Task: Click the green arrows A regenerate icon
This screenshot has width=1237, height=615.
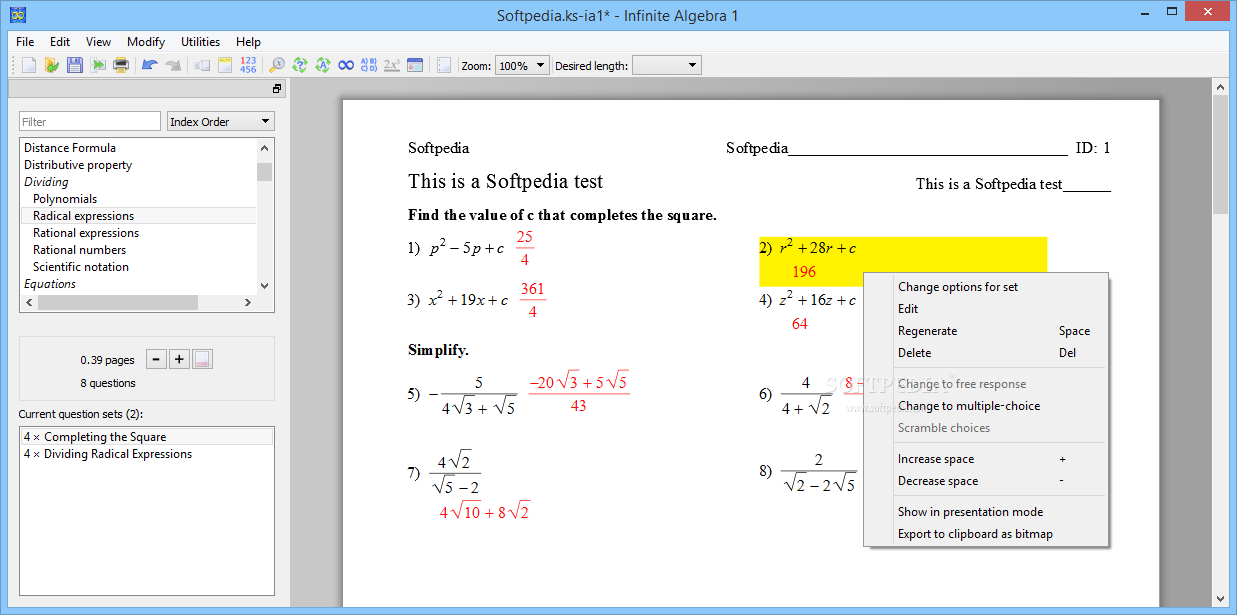Action: (322, 65)
